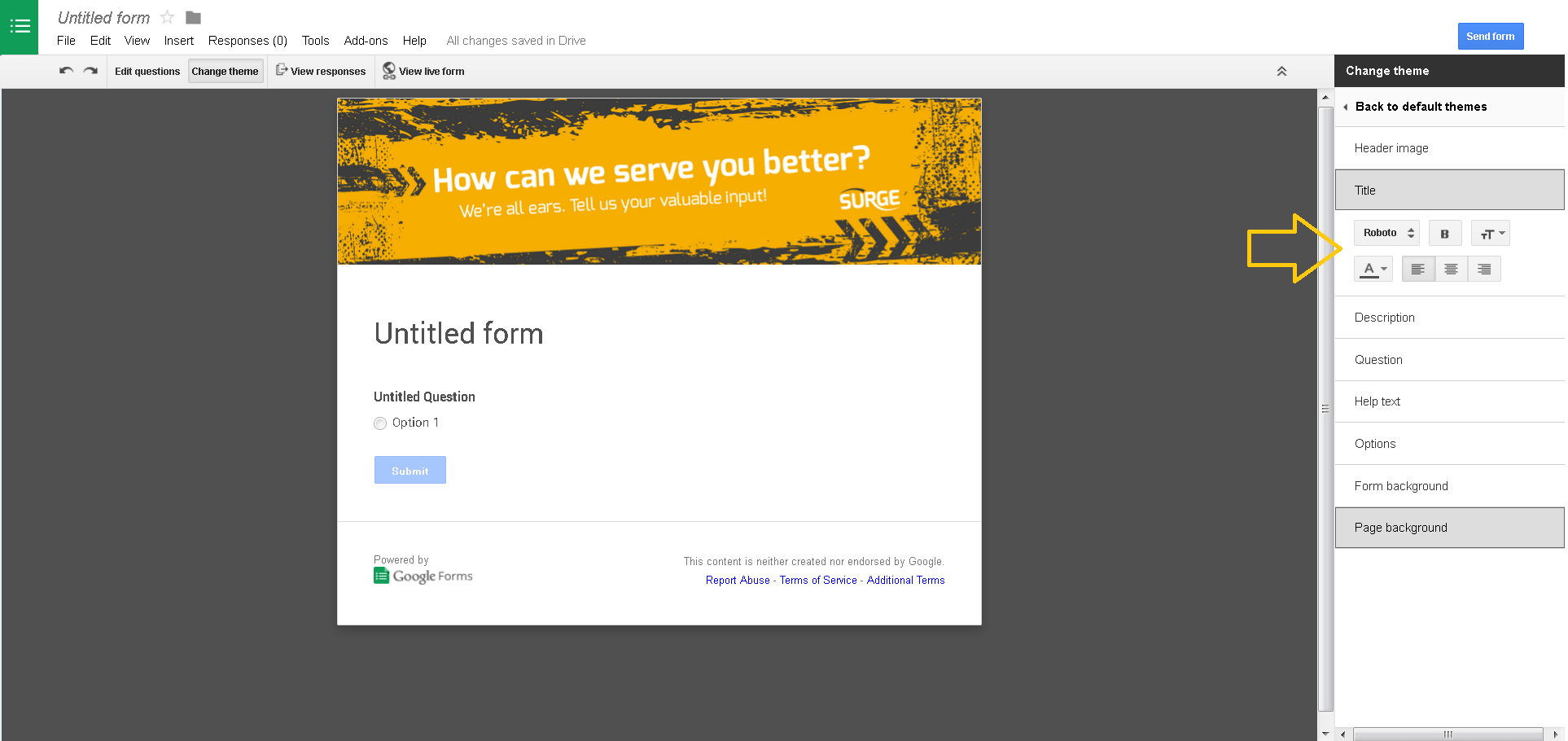Collapse the Title section
Screen dimensions: 1568x741
pyautogui.click(x=1450, y=191)
